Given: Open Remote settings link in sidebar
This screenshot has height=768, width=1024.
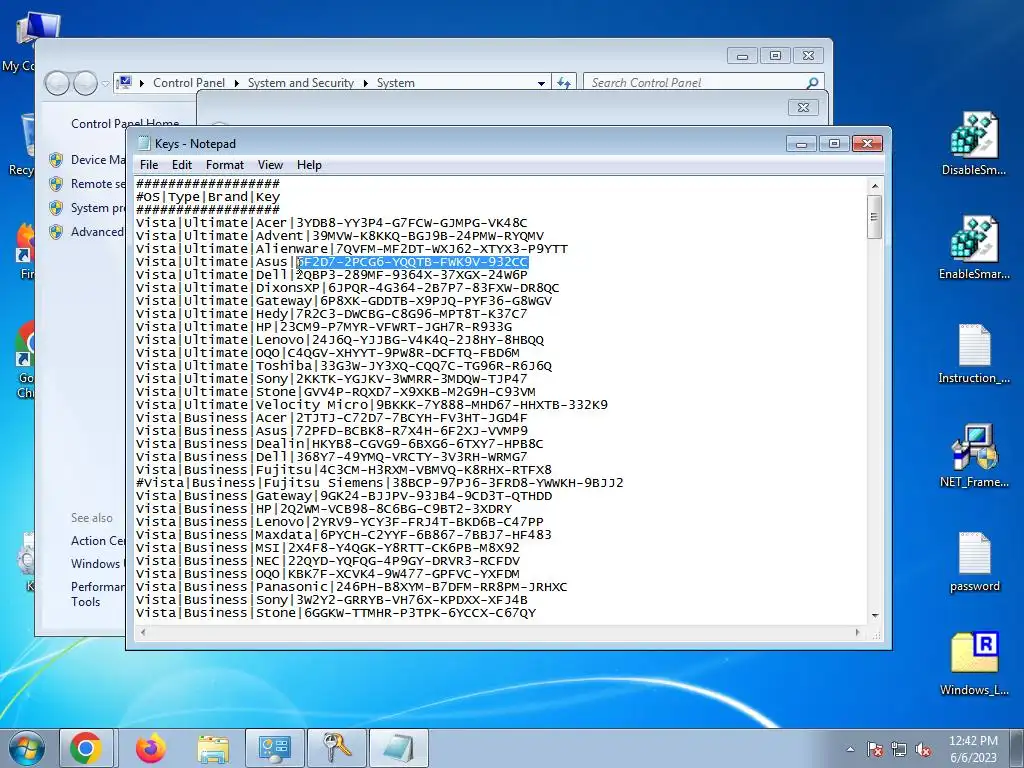Looking at the screenshot, I should click(99, 184).
